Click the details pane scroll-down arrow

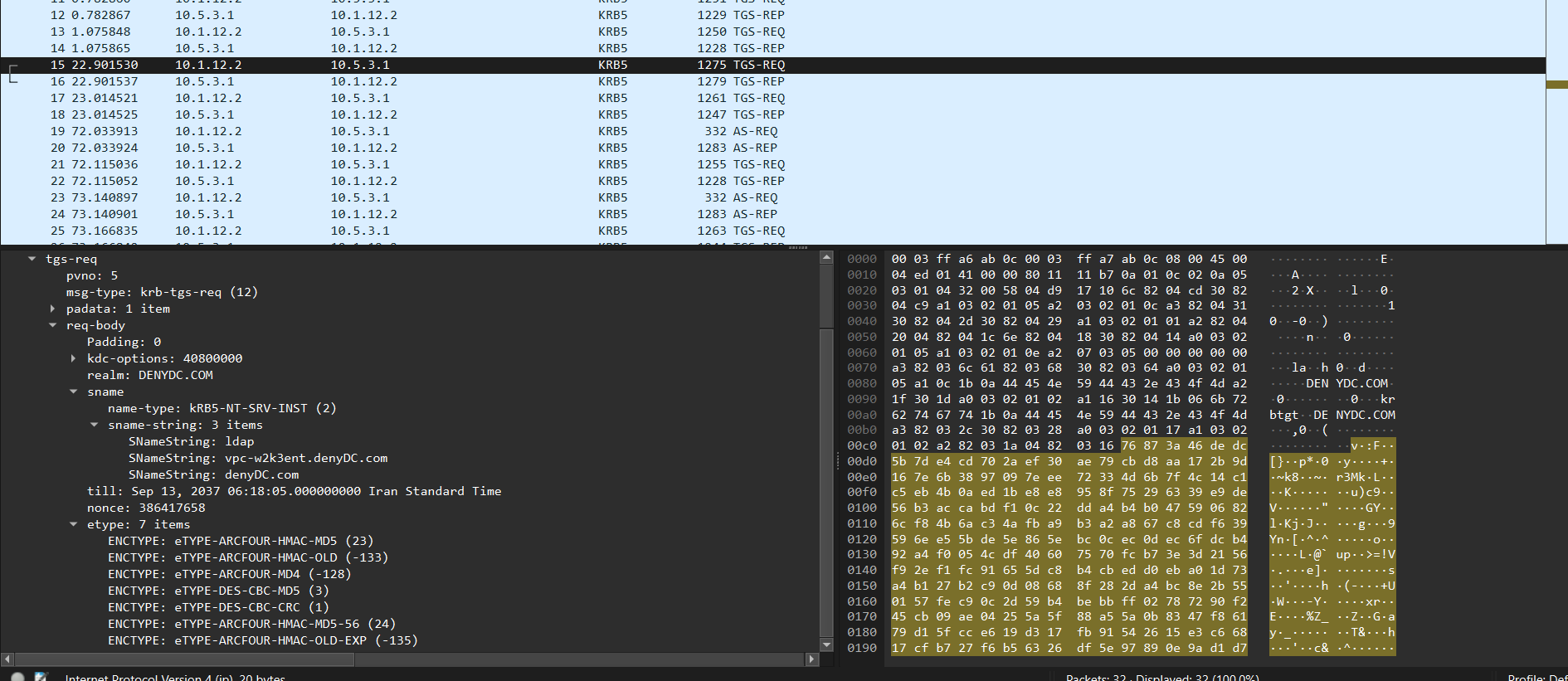[826, 645]
